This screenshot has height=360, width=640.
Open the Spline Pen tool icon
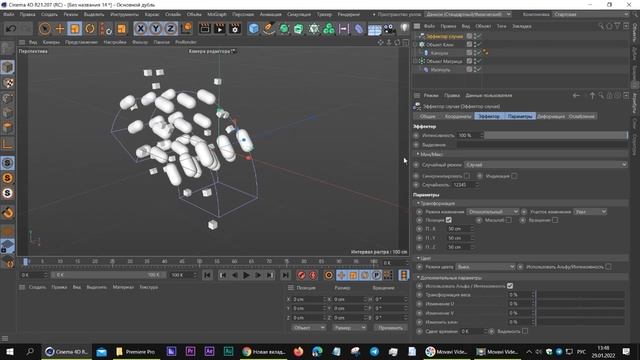pyautogui.click(x=269, y=29)
